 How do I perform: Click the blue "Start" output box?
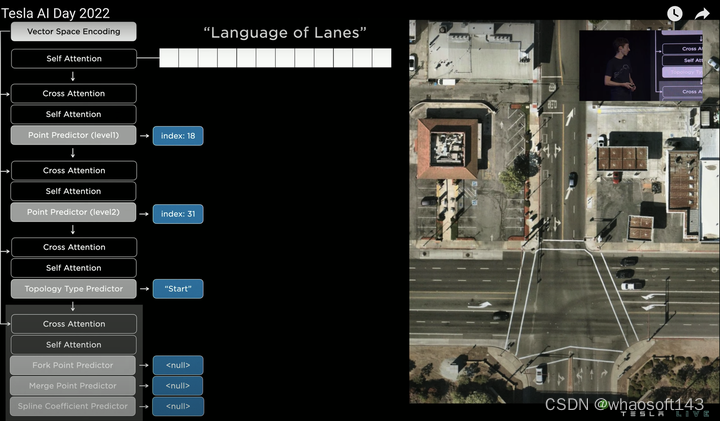tap(178, 289)
